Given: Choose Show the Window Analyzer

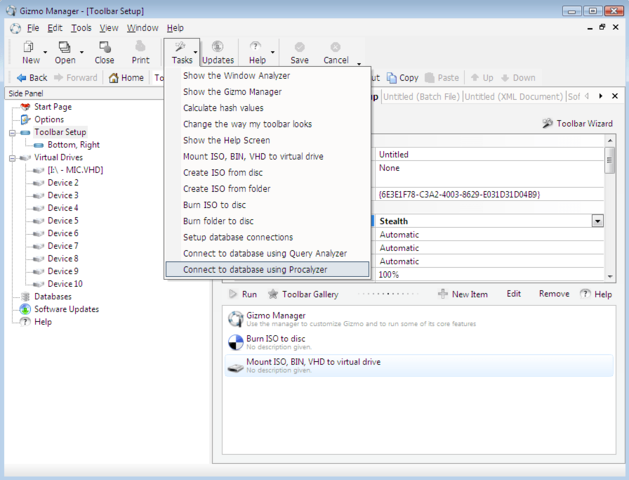Looking at the screenshot, I should [x=267, y=76].
